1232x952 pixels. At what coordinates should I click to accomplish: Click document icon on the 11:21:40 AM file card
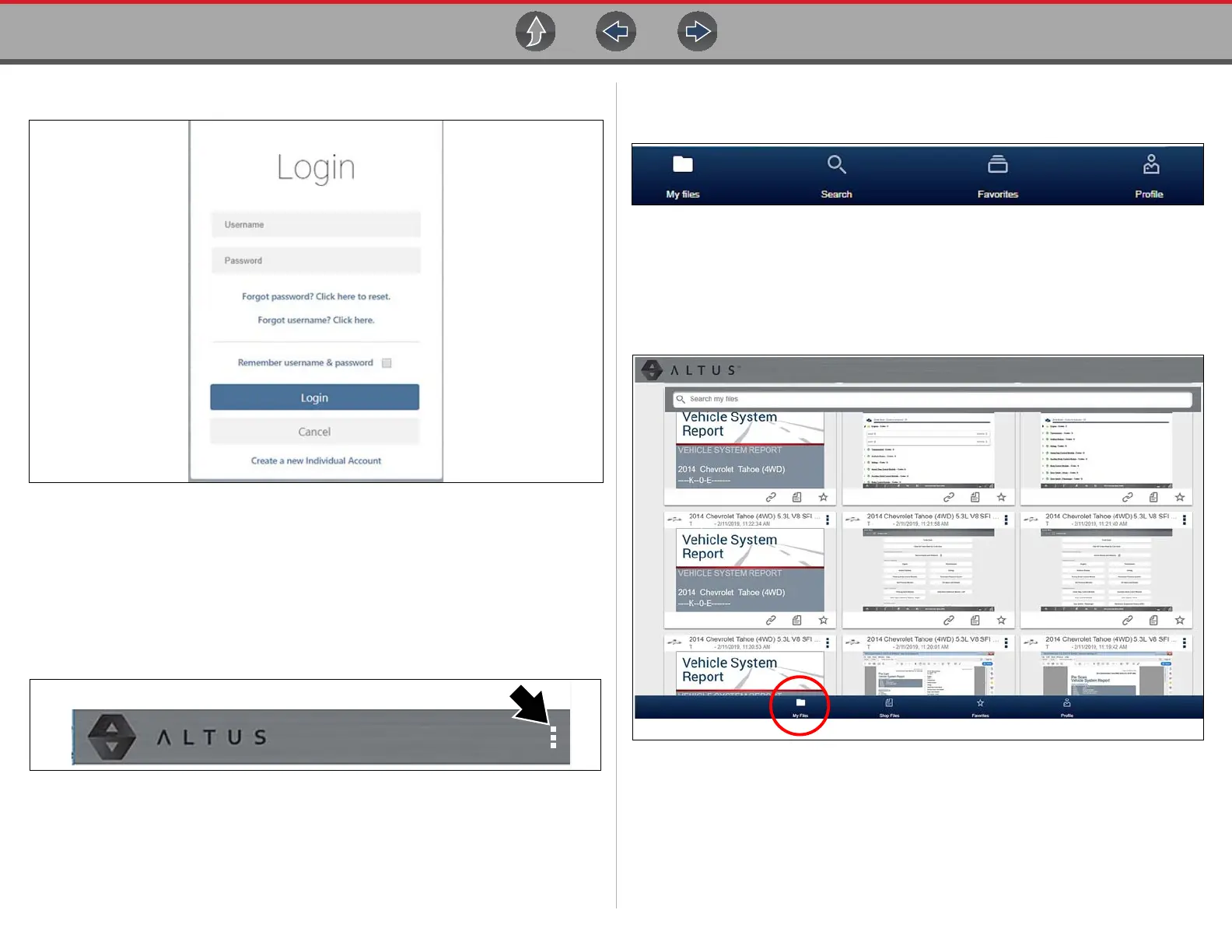1153,620
